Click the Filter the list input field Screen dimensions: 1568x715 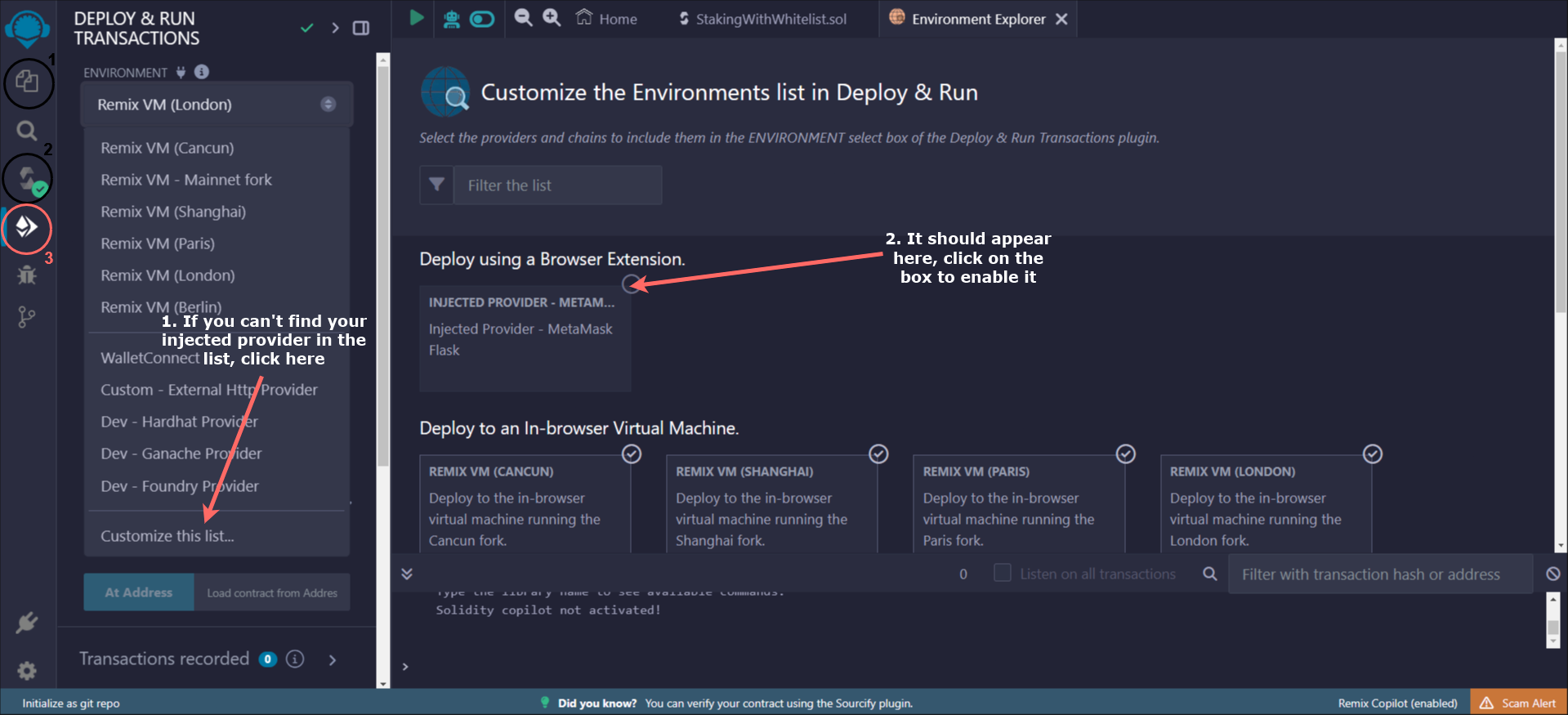pos(556,185)
